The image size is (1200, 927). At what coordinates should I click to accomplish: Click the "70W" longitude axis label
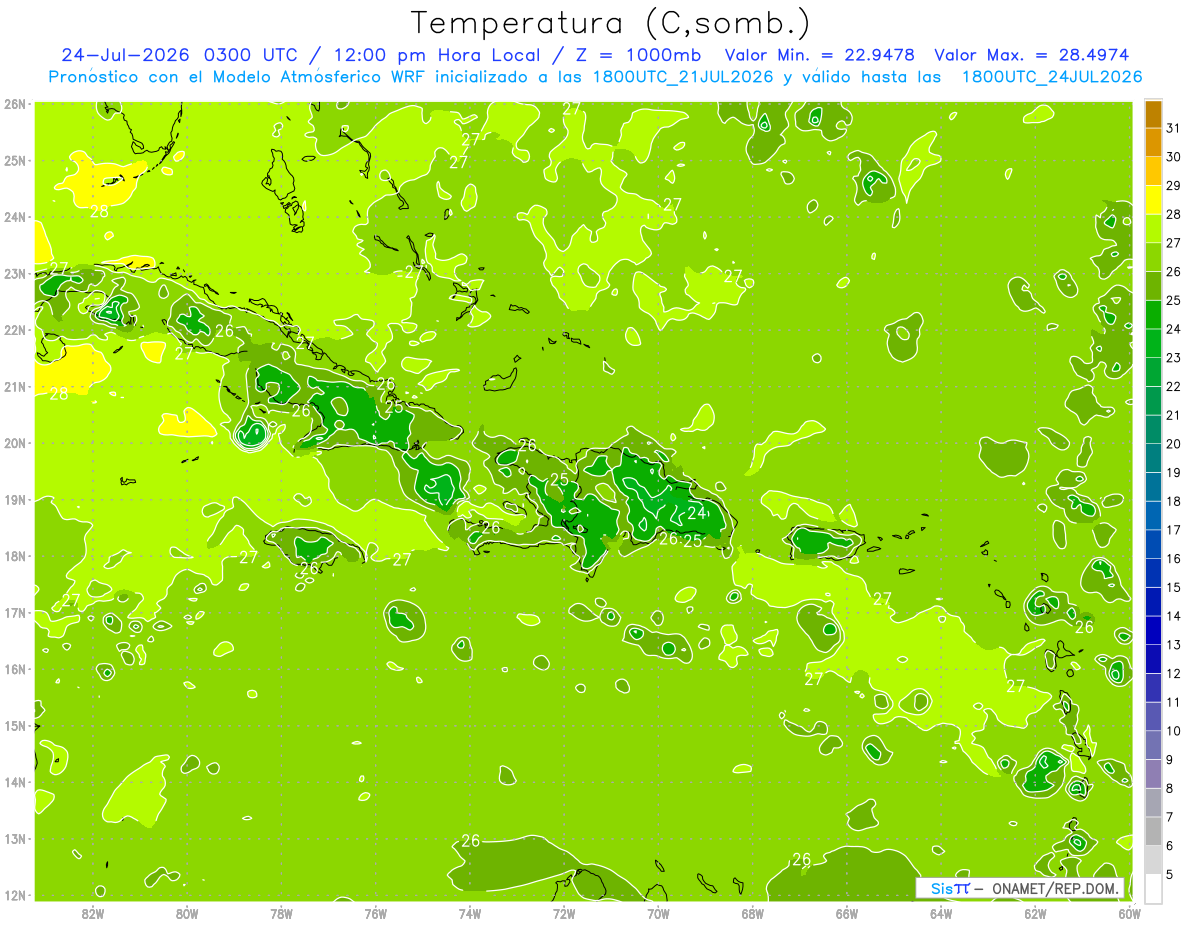(658, 913)
